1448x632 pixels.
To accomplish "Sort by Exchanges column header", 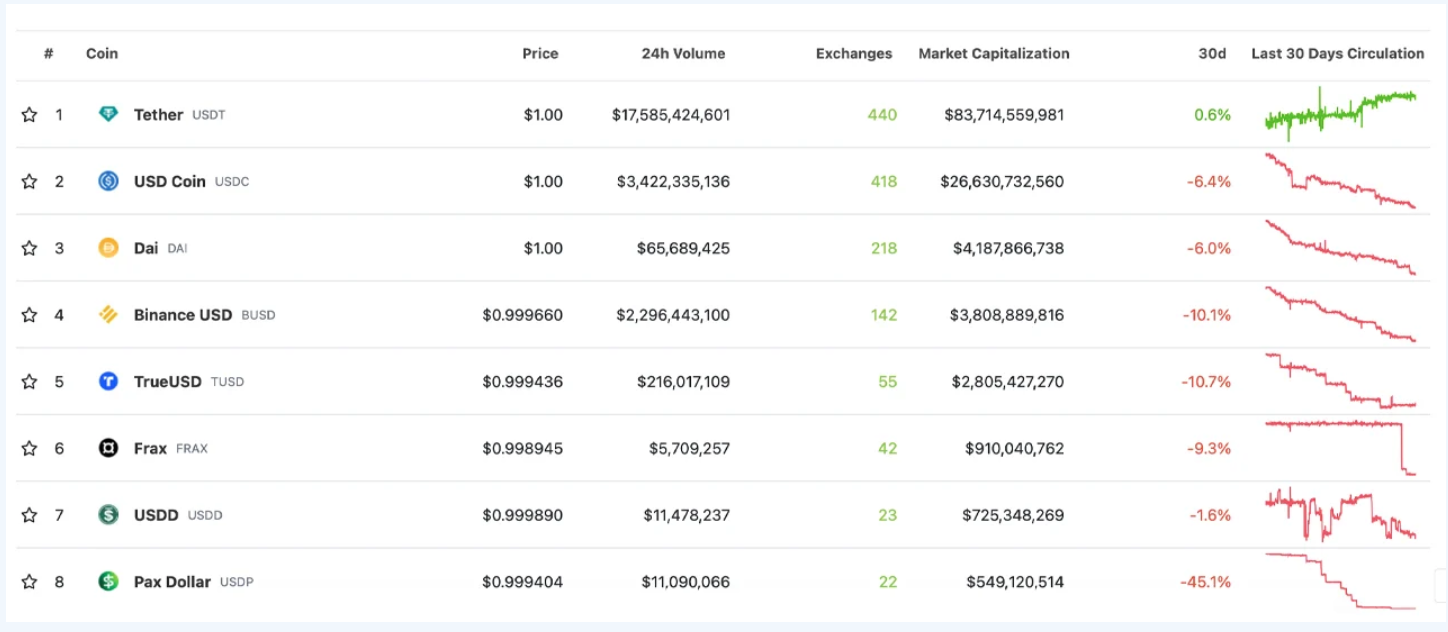I will pyautogui.click(x=854, y=54).
